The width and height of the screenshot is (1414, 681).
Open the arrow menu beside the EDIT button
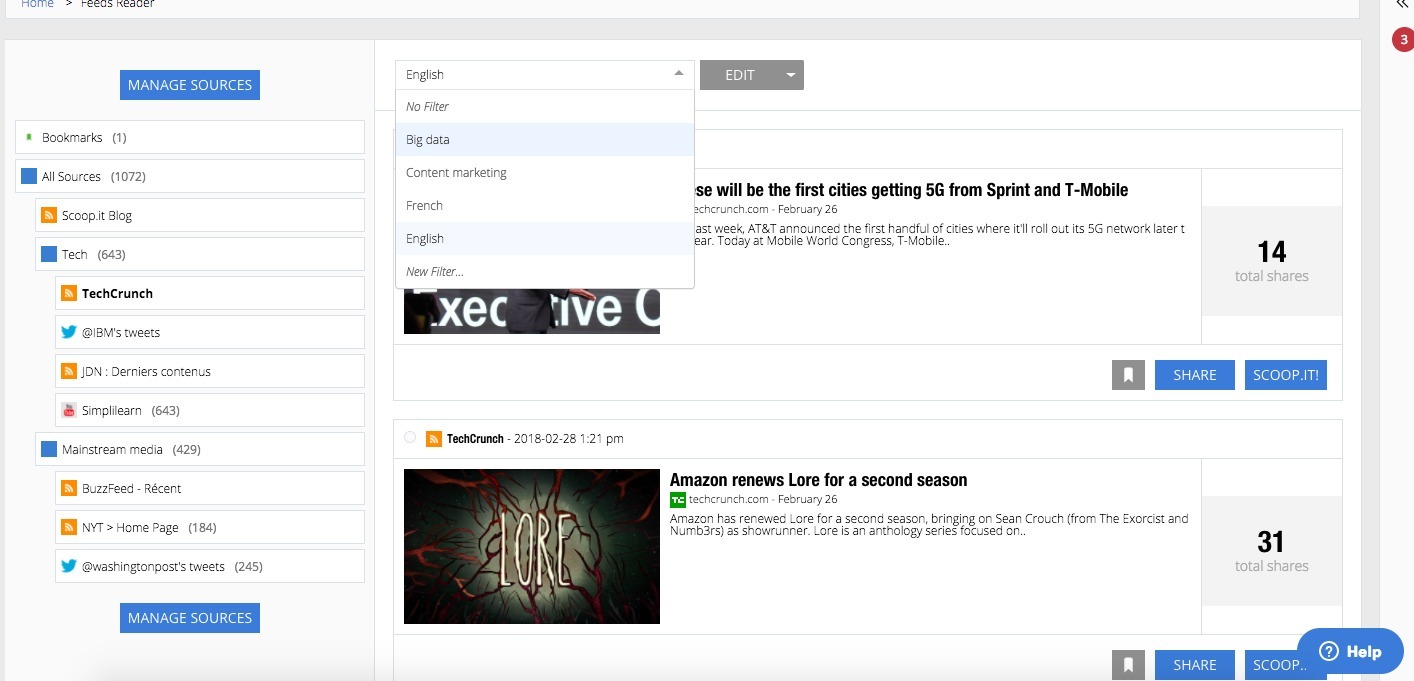[791, 75]
